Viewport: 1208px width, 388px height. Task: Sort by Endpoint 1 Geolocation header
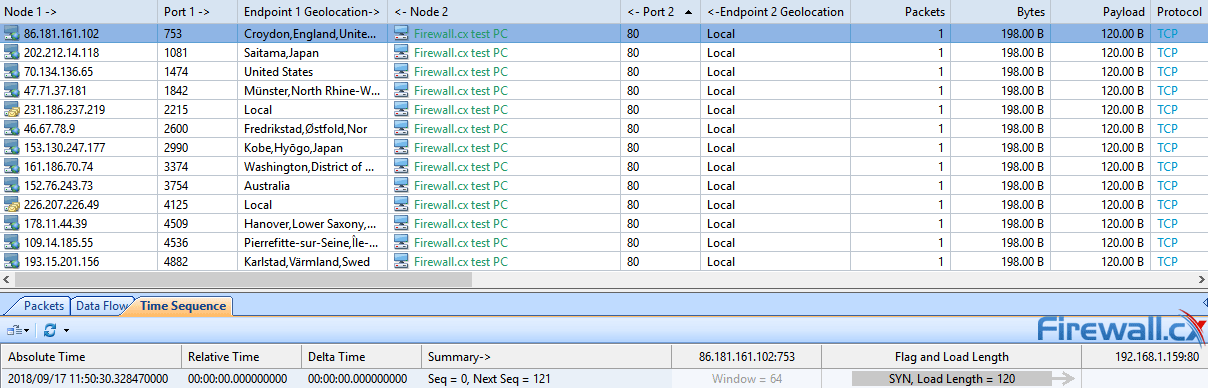click(x=312, y=12)
